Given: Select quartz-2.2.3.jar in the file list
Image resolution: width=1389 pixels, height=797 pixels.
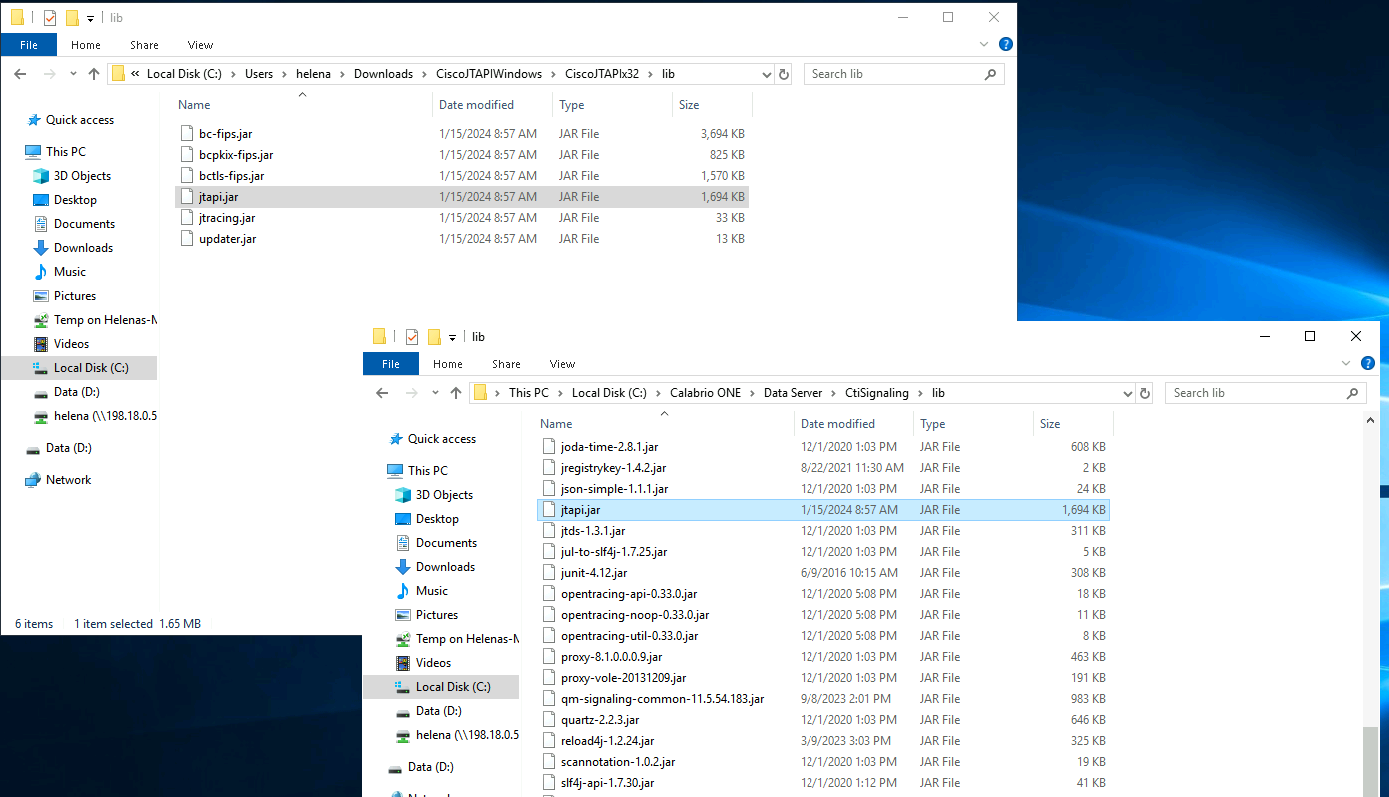Looking at the screenshot, I should click(x=600, y=720).
